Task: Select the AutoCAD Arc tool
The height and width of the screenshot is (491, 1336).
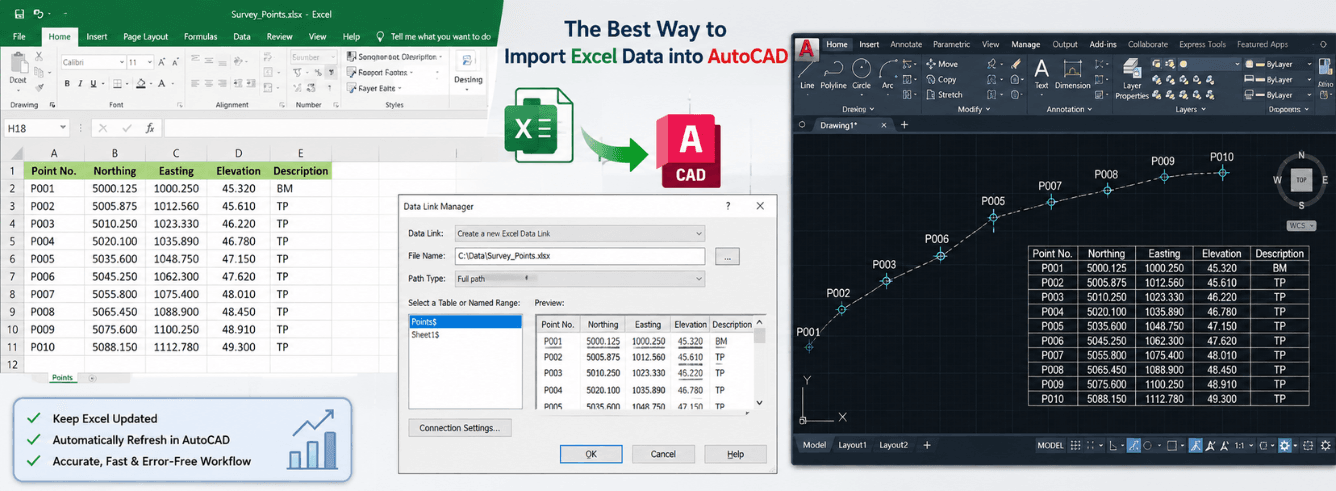Action: (887, 73)
